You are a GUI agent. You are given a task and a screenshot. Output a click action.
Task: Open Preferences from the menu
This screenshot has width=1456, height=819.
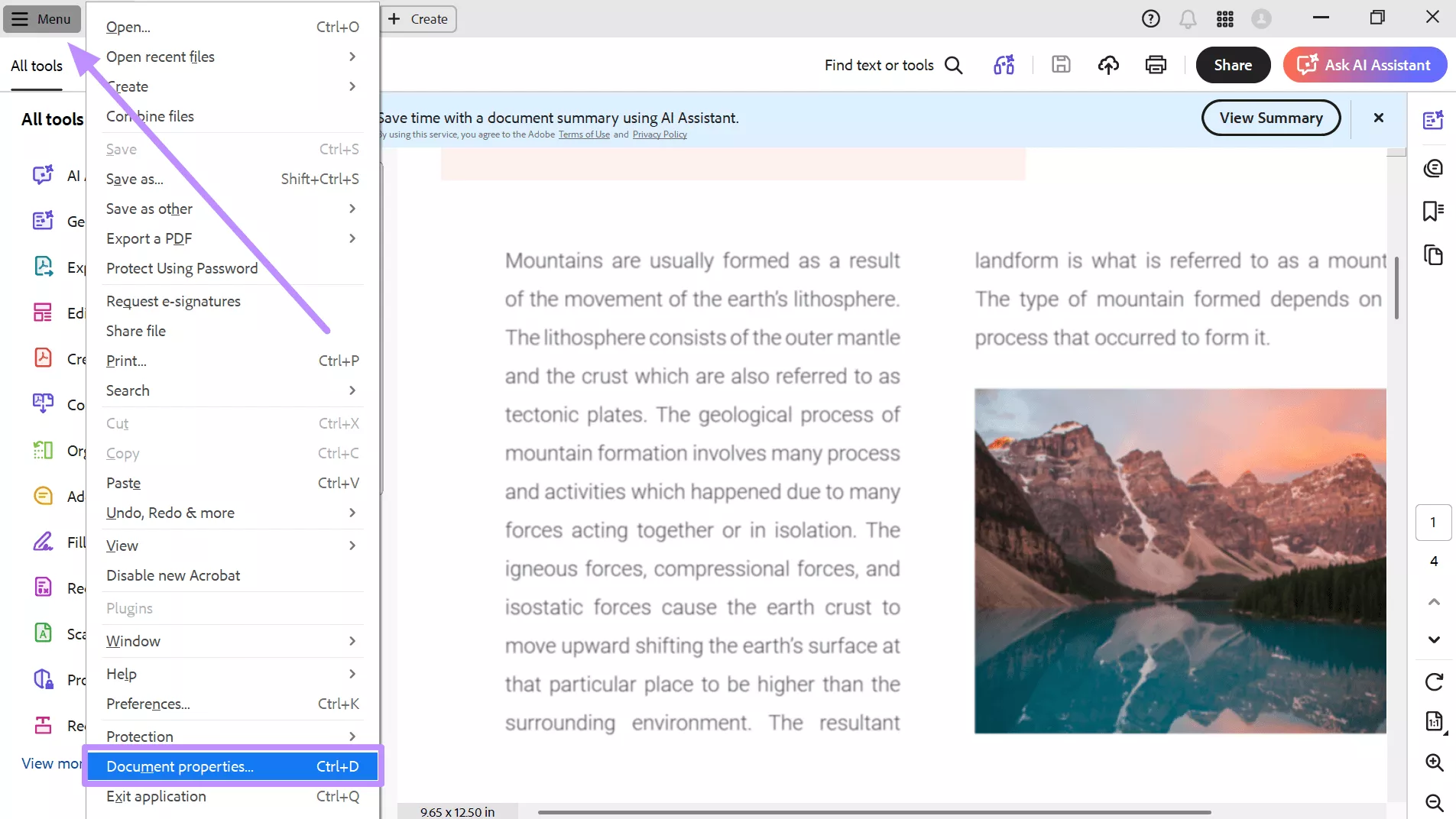(148, 704)
